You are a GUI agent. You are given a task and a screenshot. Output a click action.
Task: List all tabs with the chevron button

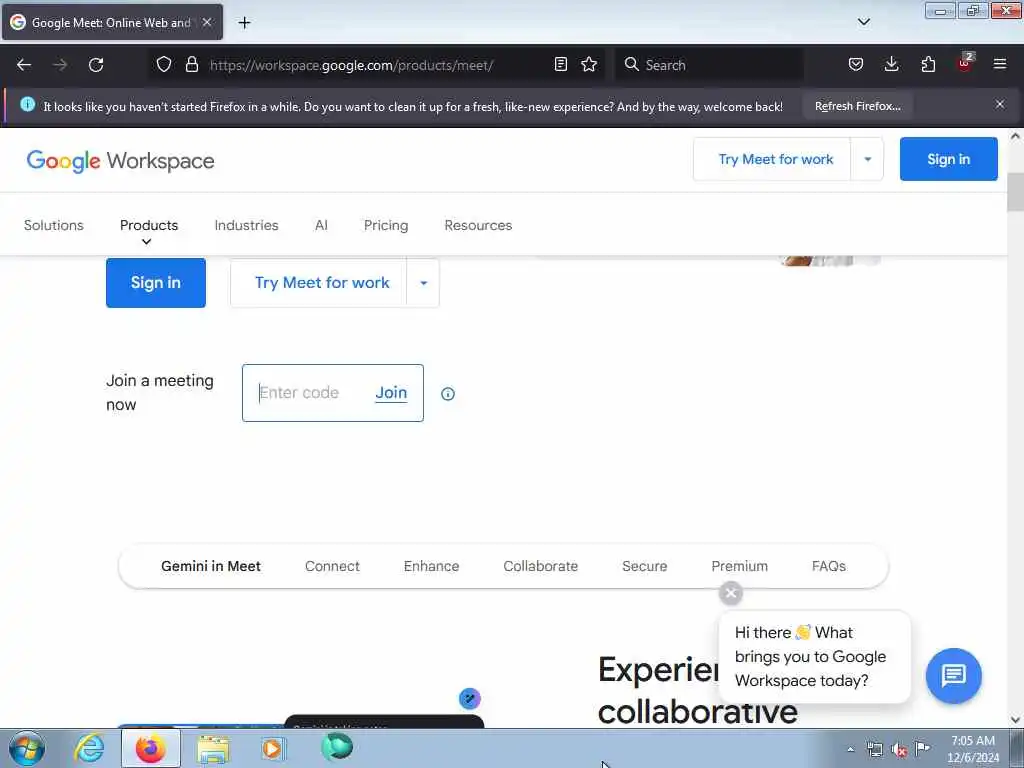coord(863,22)
